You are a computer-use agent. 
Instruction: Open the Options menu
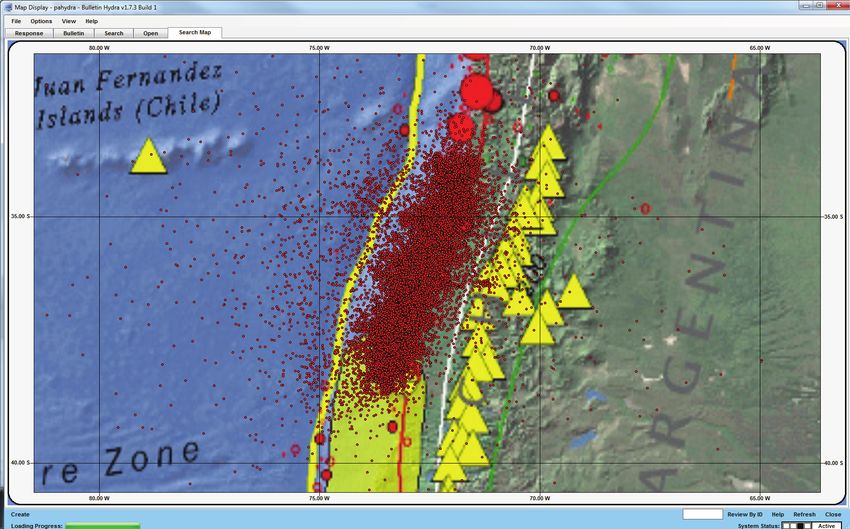pyautogui.click(x=41, y=21)
